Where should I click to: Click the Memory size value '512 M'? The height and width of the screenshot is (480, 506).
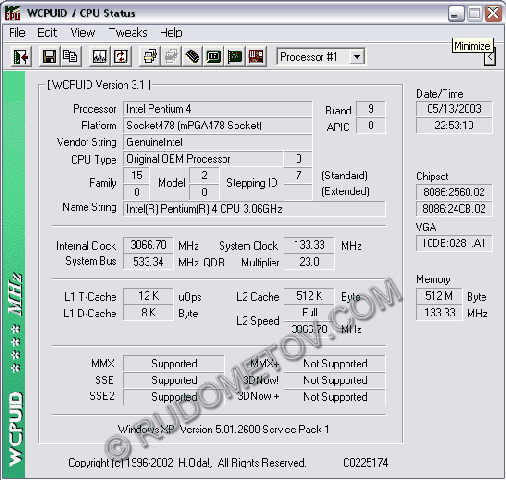439,296
